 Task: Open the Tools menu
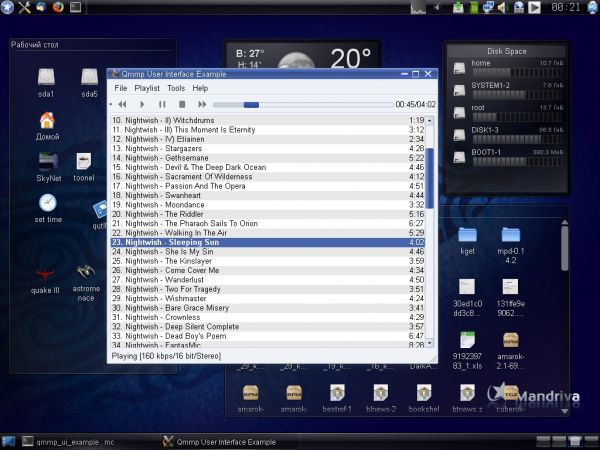tap(176, 88)
